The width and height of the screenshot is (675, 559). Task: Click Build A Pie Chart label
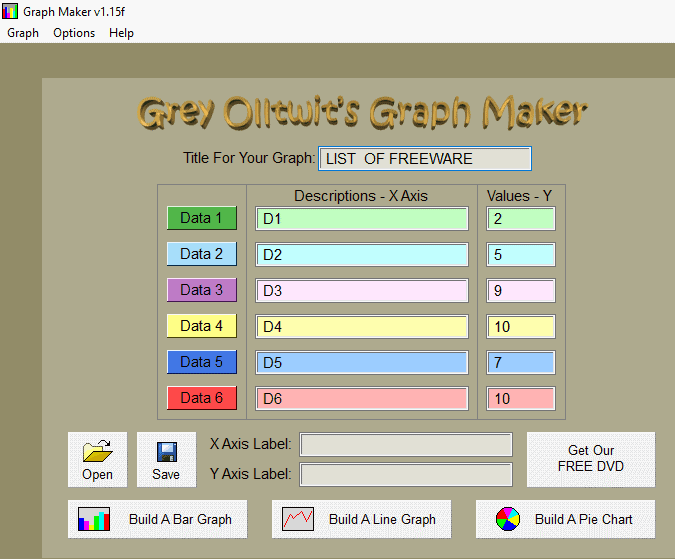(x=584, y=519)
